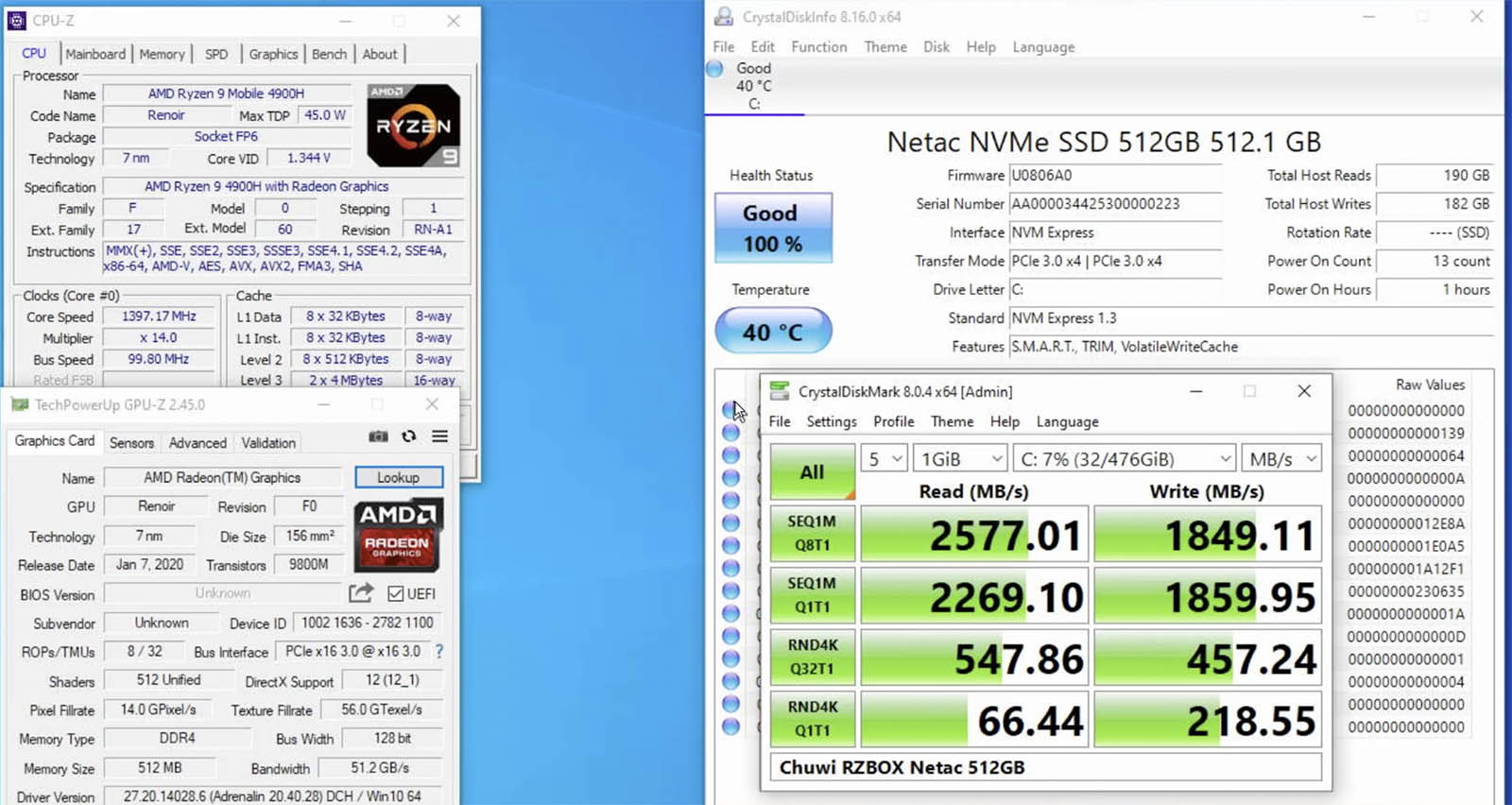The width and height of the screenshot is (1512, 805).
Task: Click the GPU-Z refresh icon
Action: coord(408,437)
